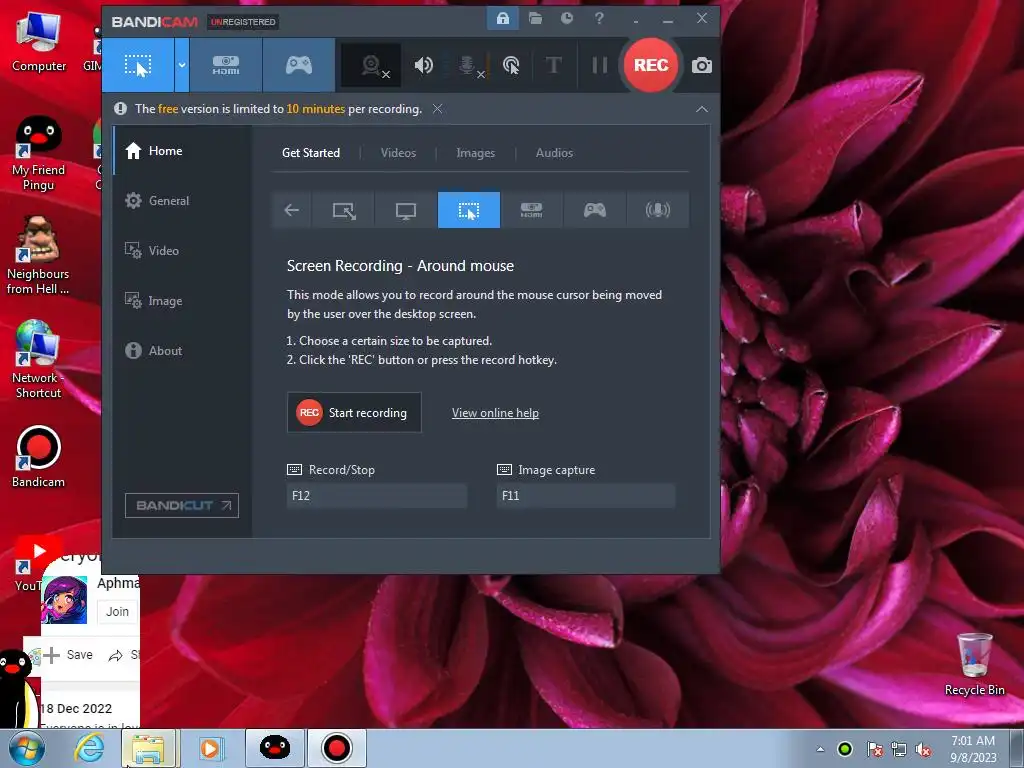Click the camera screenshot icon

pyautogui.click(x=701, y=65)
